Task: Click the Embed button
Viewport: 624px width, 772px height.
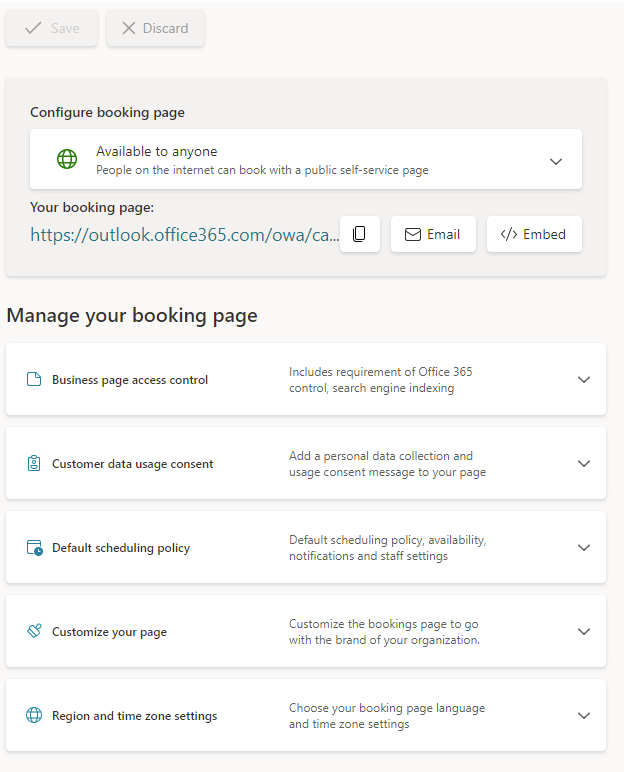Action: tap(534, 234)
